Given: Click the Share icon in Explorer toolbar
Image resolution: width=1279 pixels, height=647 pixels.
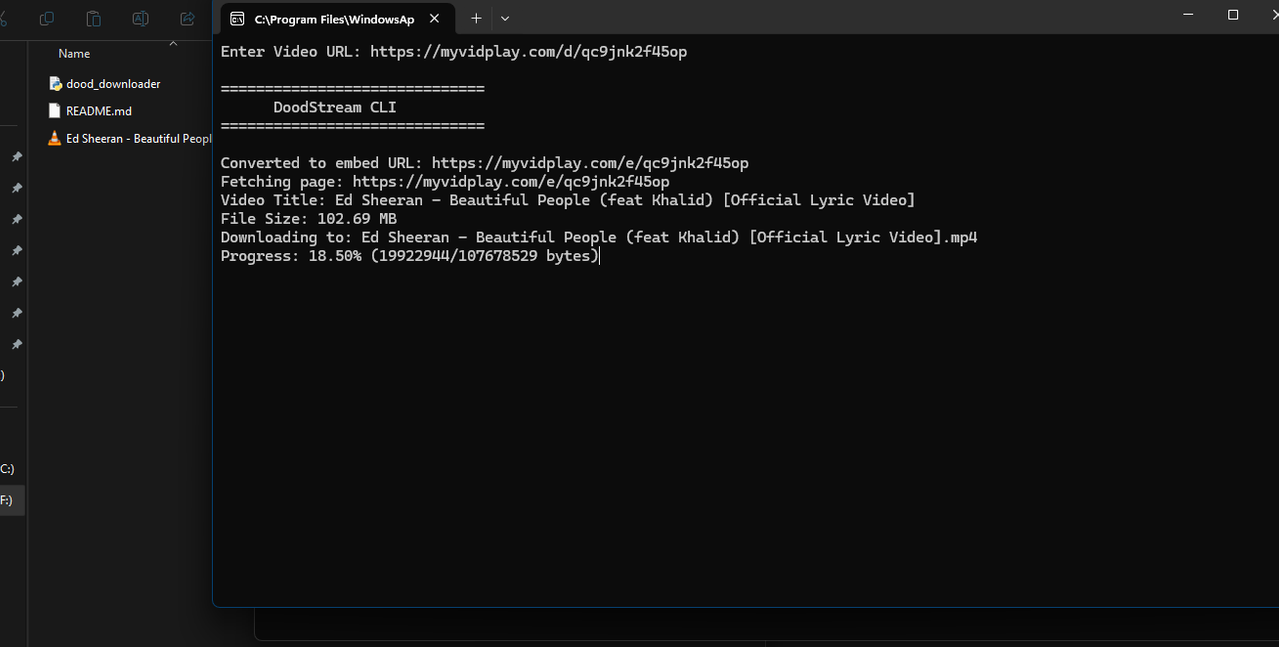Looking at the screenshot, I should tap(187, 19).
